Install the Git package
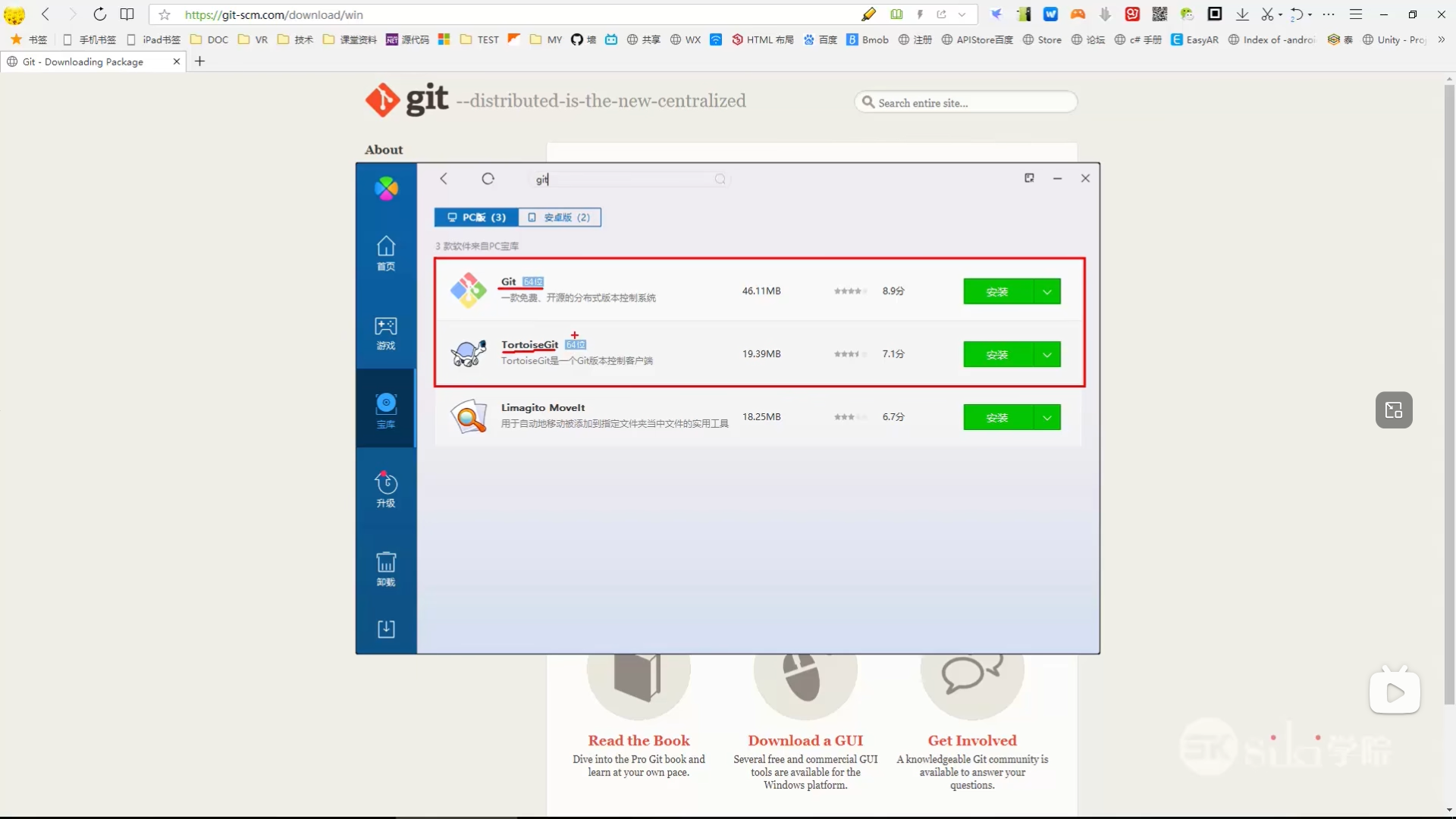Image resolution: width=1456 pixels, height=819 pixels. 997,292
